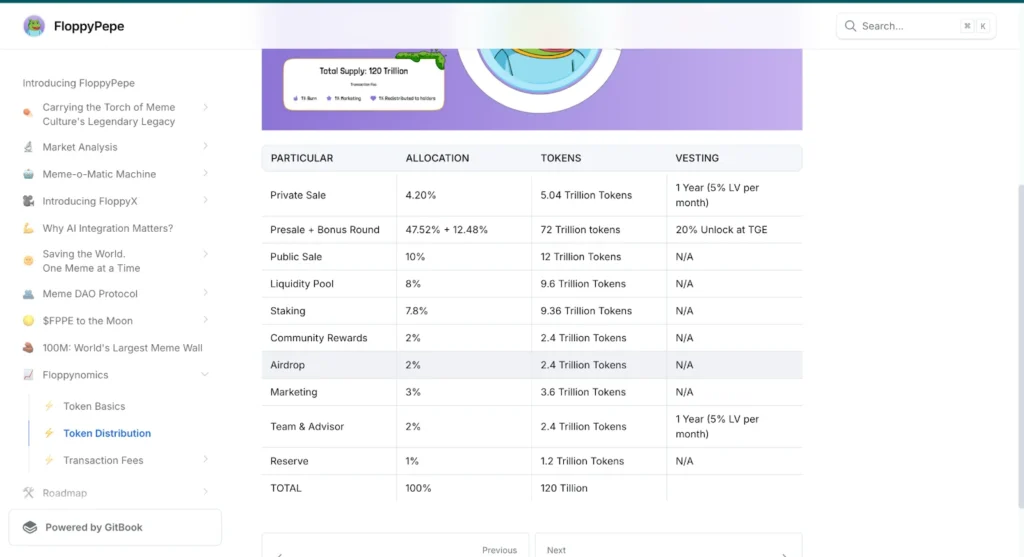The width and height of the screenshot is (1024, 557).
Task: Expand the Saving the World chevron
Action: [205, 254]
